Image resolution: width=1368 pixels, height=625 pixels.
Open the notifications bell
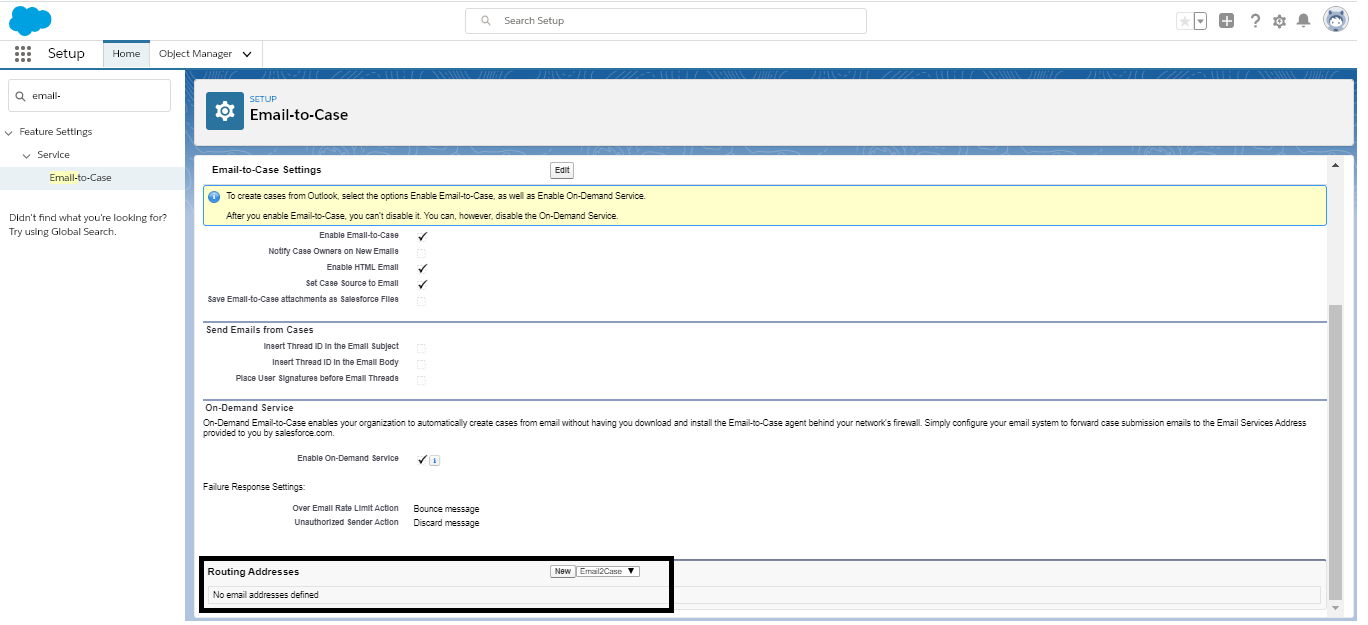[1303, 21]
